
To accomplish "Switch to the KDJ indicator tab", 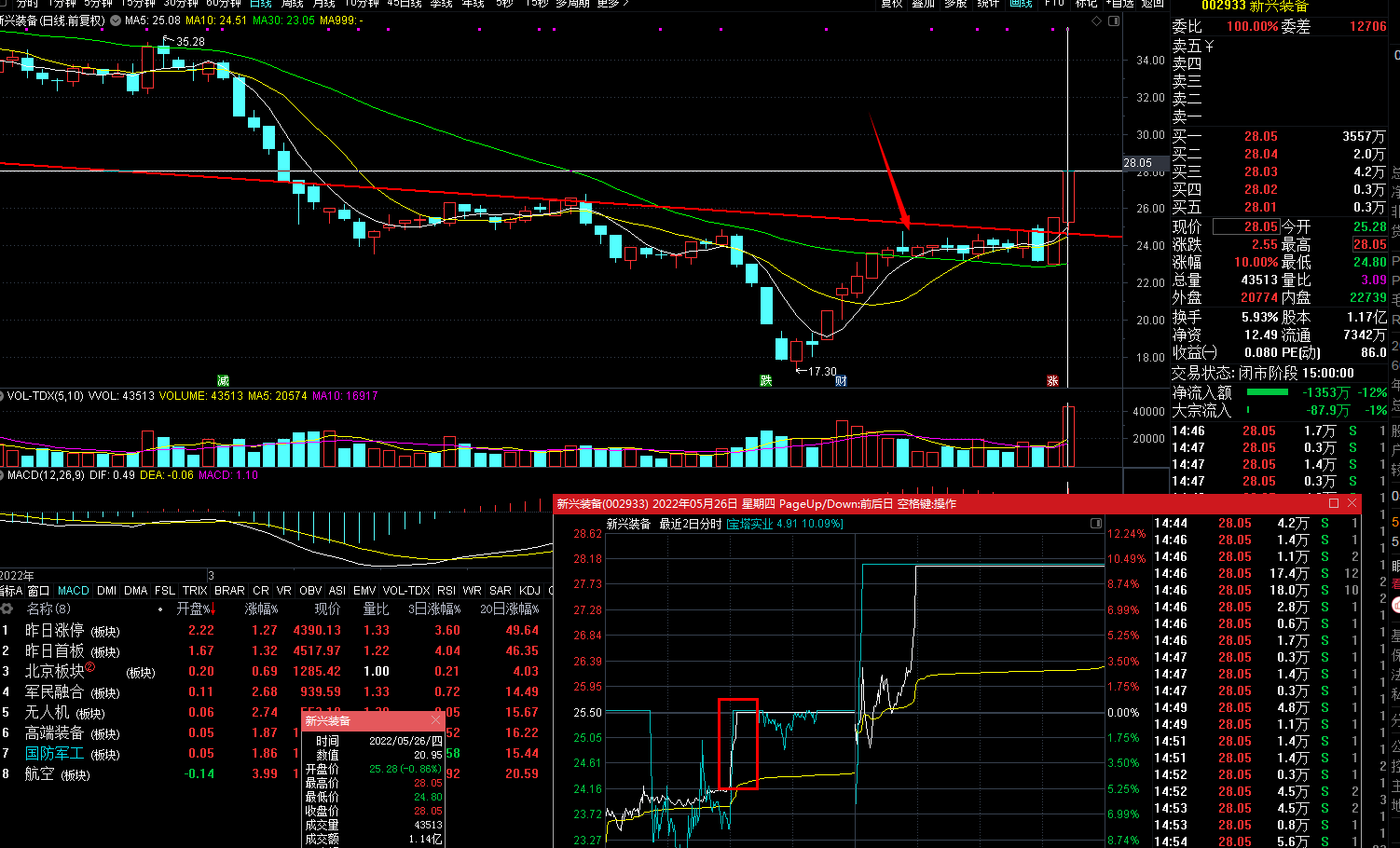I will coord(529,591).
